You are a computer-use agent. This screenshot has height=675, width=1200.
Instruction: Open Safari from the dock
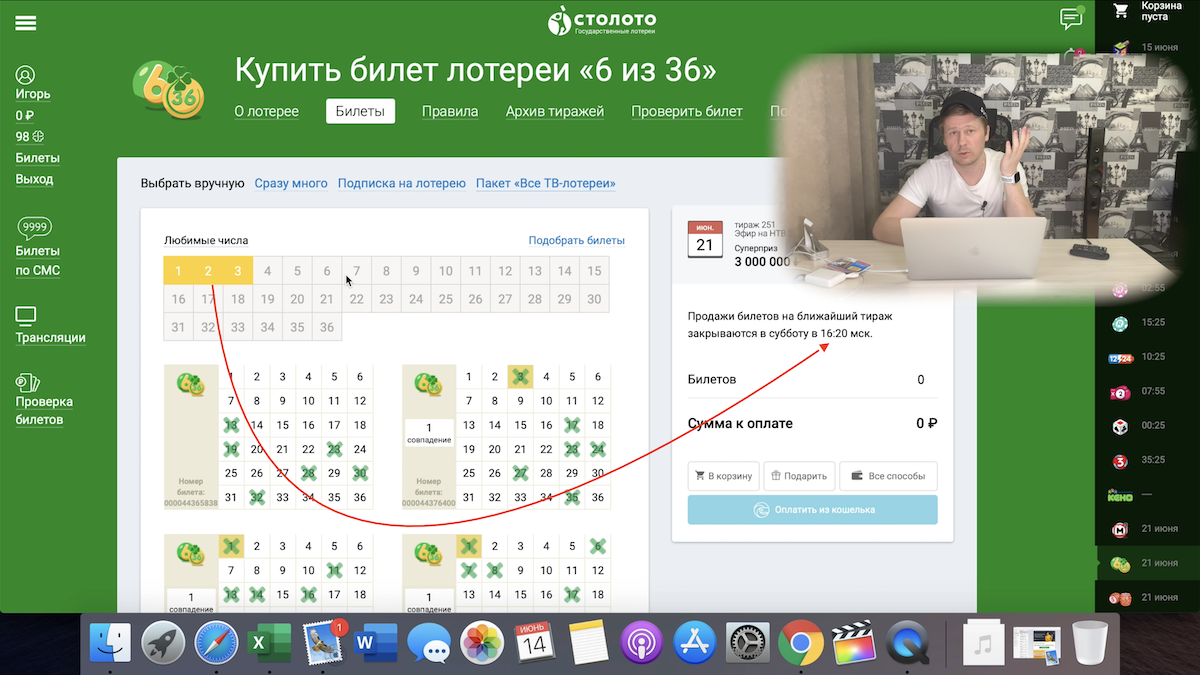(216, 641)
